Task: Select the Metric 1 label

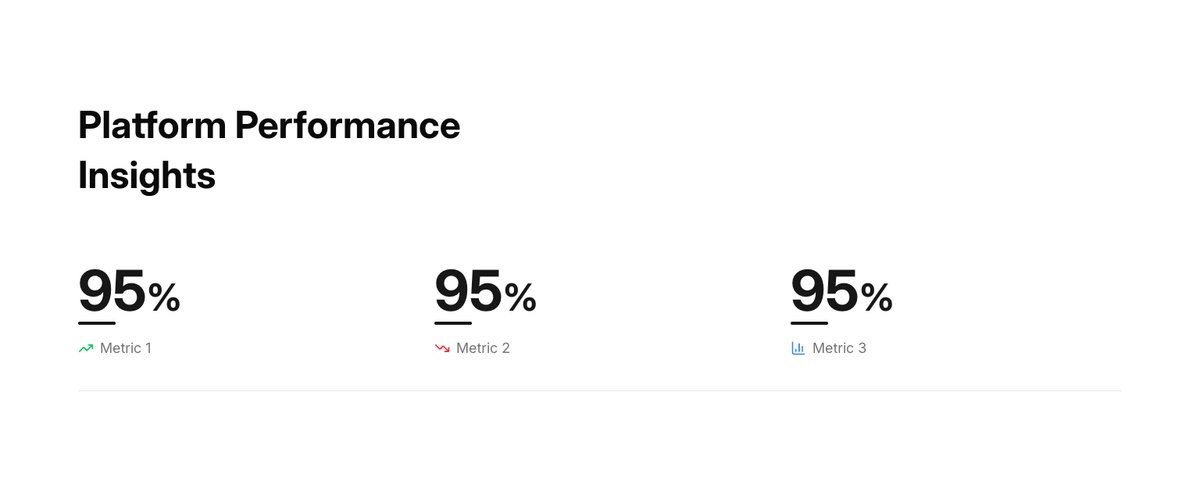Action: pos(126,349)
